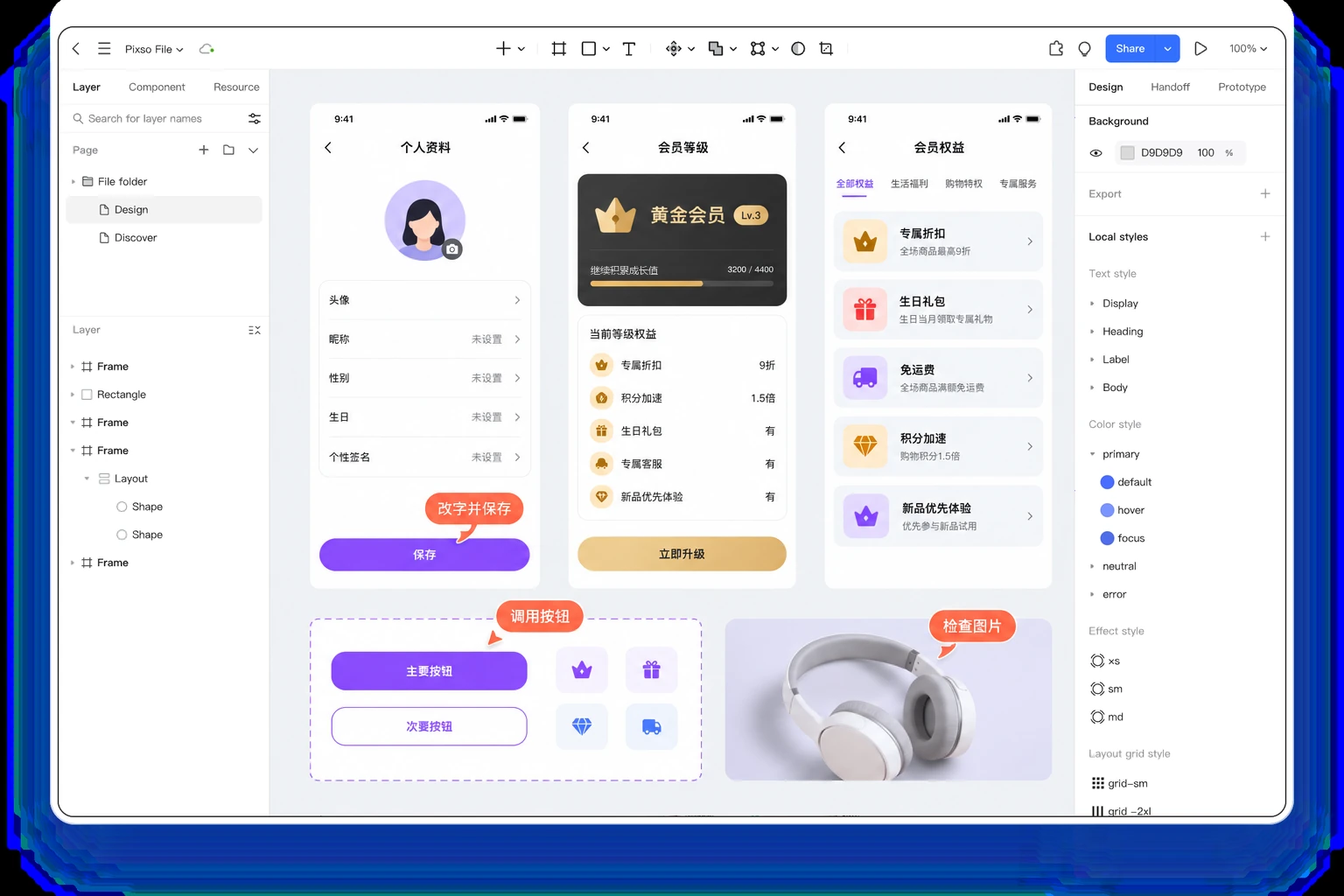The image size is (1344, 896).
Task: Click the crown icon in button set
Action: 582,670
